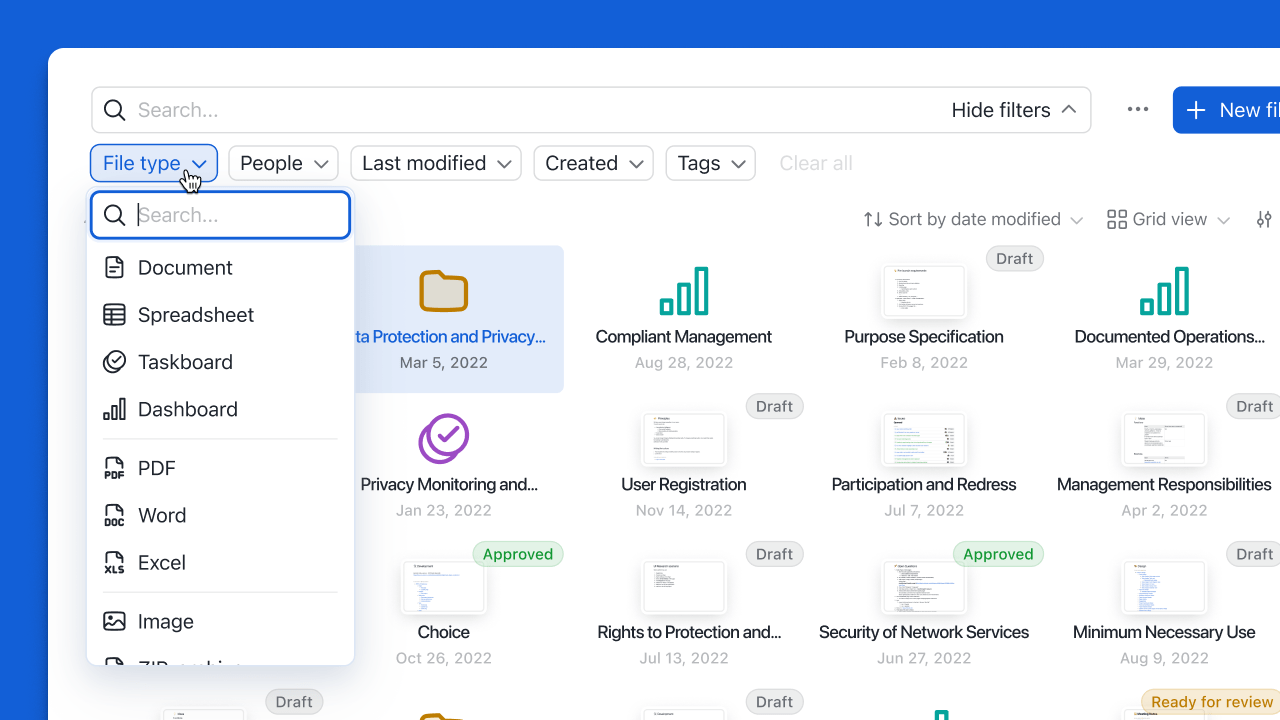
Task: Click inside the file type search field
Action: point(235,215)
